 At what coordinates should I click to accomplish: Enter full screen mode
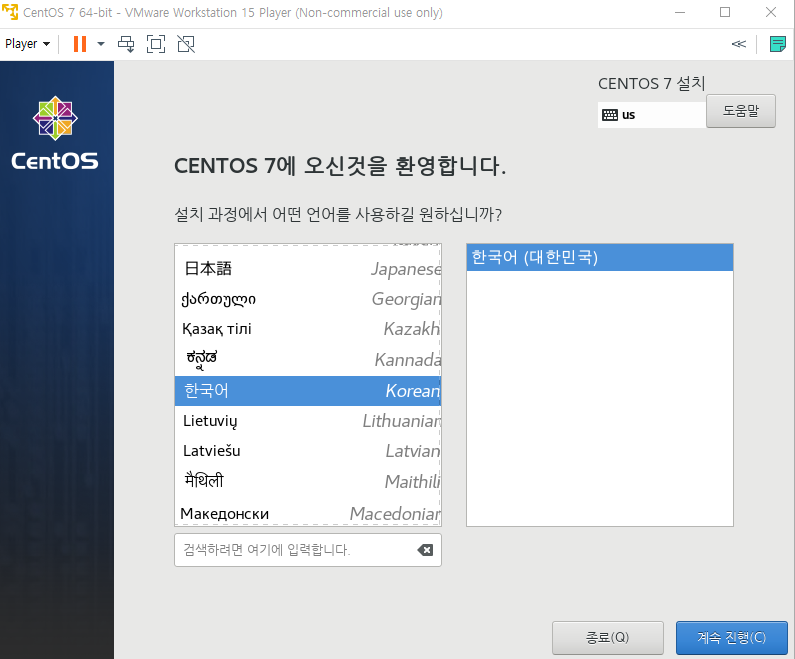coord(156,44)
